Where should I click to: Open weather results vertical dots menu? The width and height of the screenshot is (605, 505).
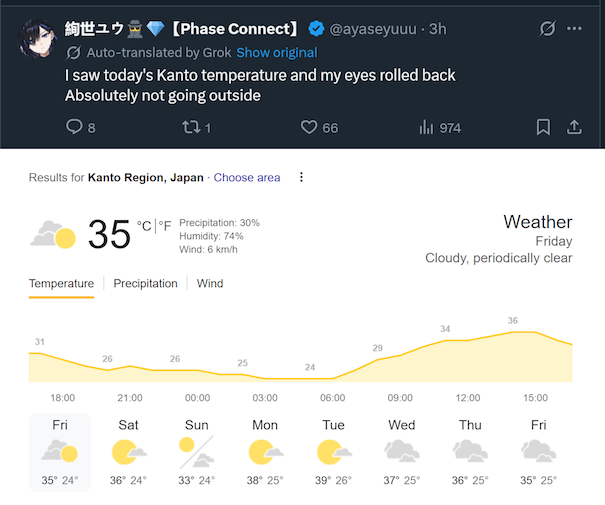click(x=301, y=177)
